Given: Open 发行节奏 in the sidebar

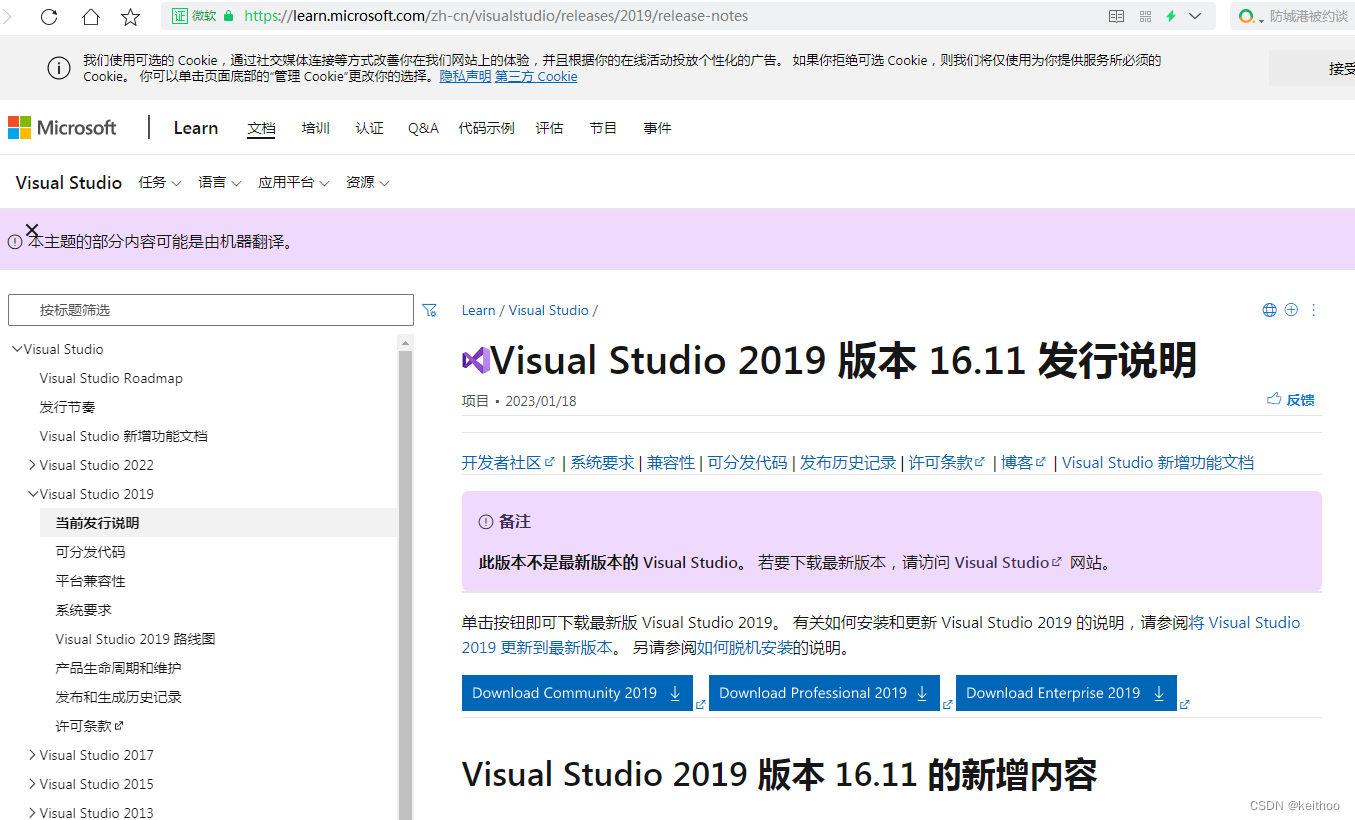Looking at the screenshot, I should click(68, 407).
